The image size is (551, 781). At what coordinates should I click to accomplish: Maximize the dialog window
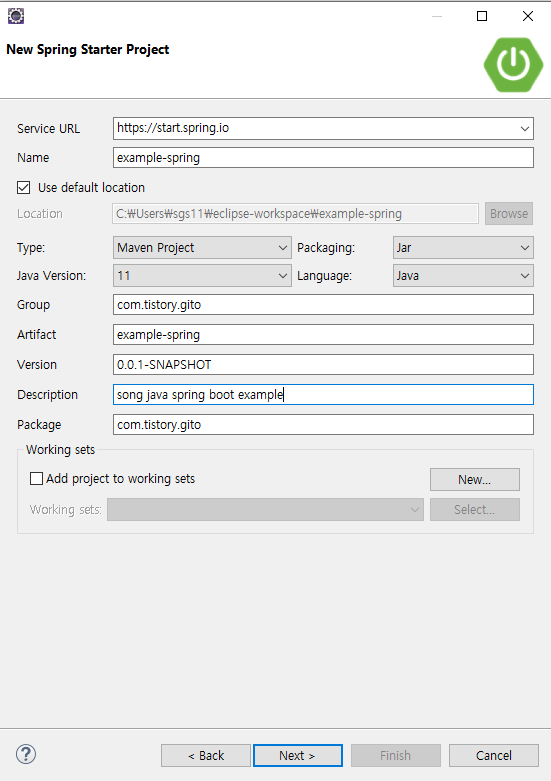tap(482, 16)
